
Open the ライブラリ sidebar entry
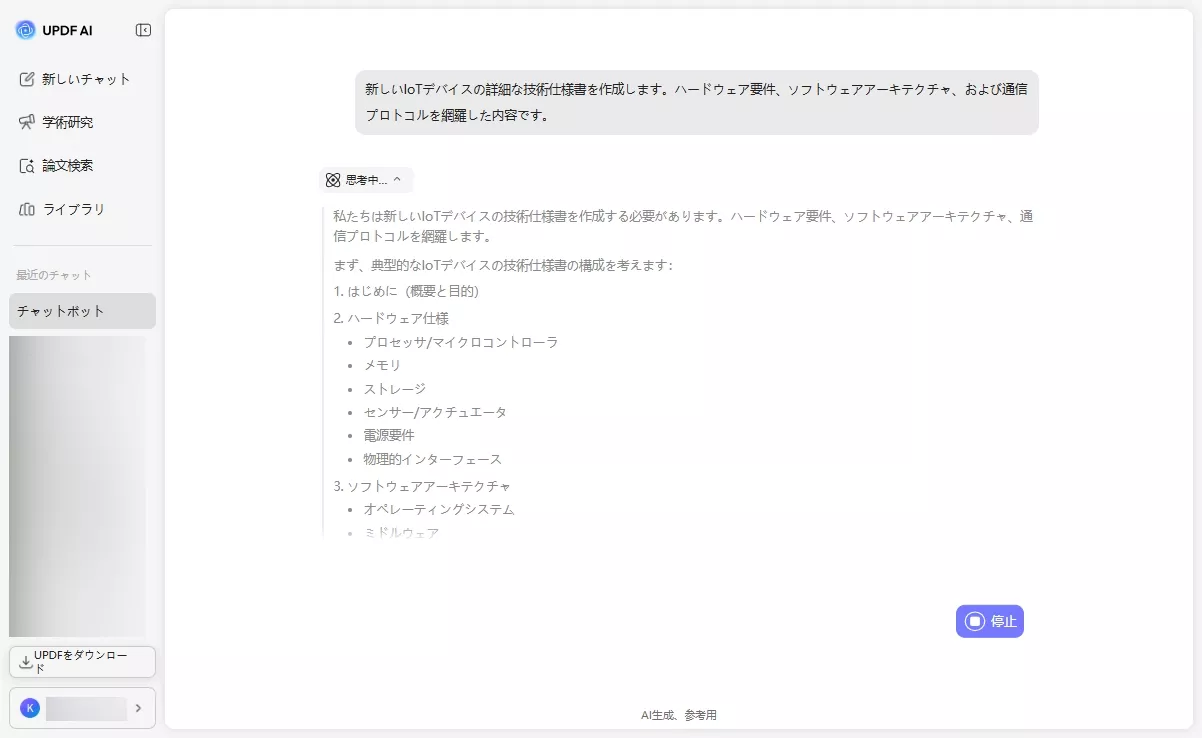pos(60,208)
